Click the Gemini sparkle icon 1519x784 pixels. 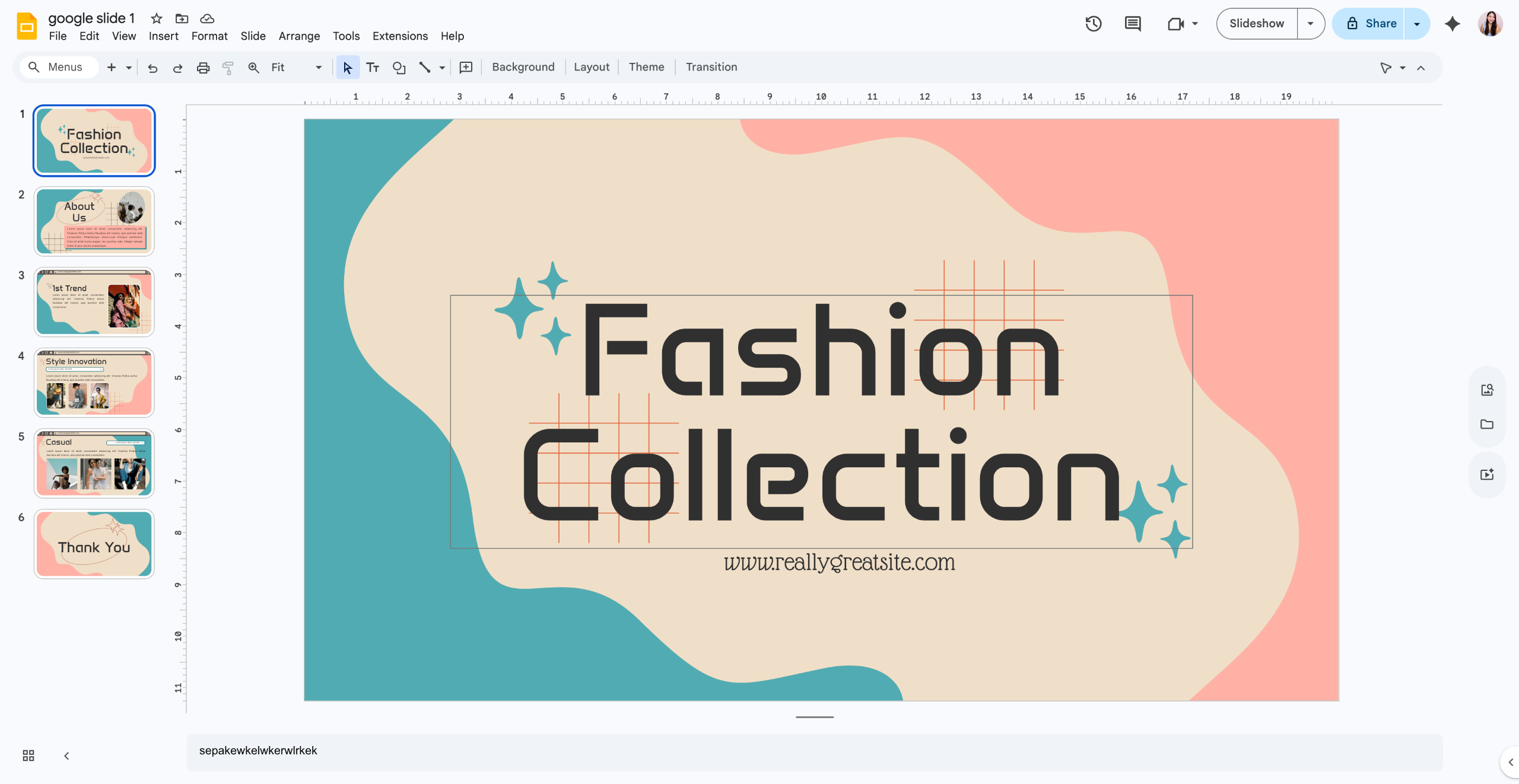click(1452, 24)
